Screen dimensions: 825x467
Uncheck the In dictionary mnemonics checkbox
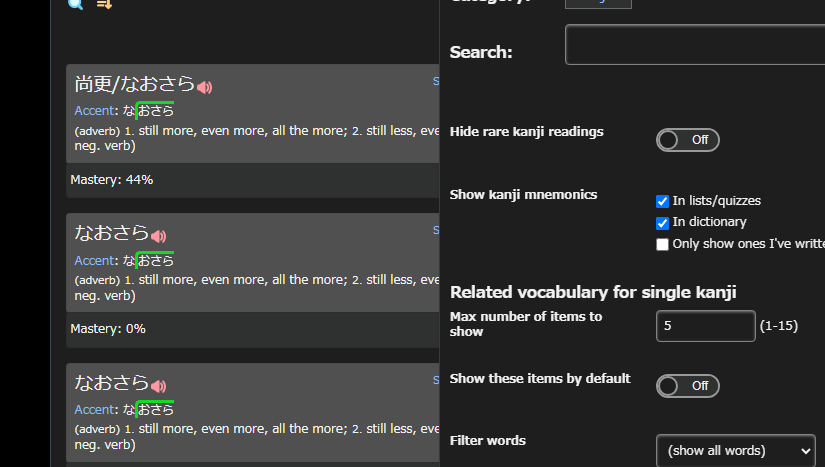click(662, 223)
